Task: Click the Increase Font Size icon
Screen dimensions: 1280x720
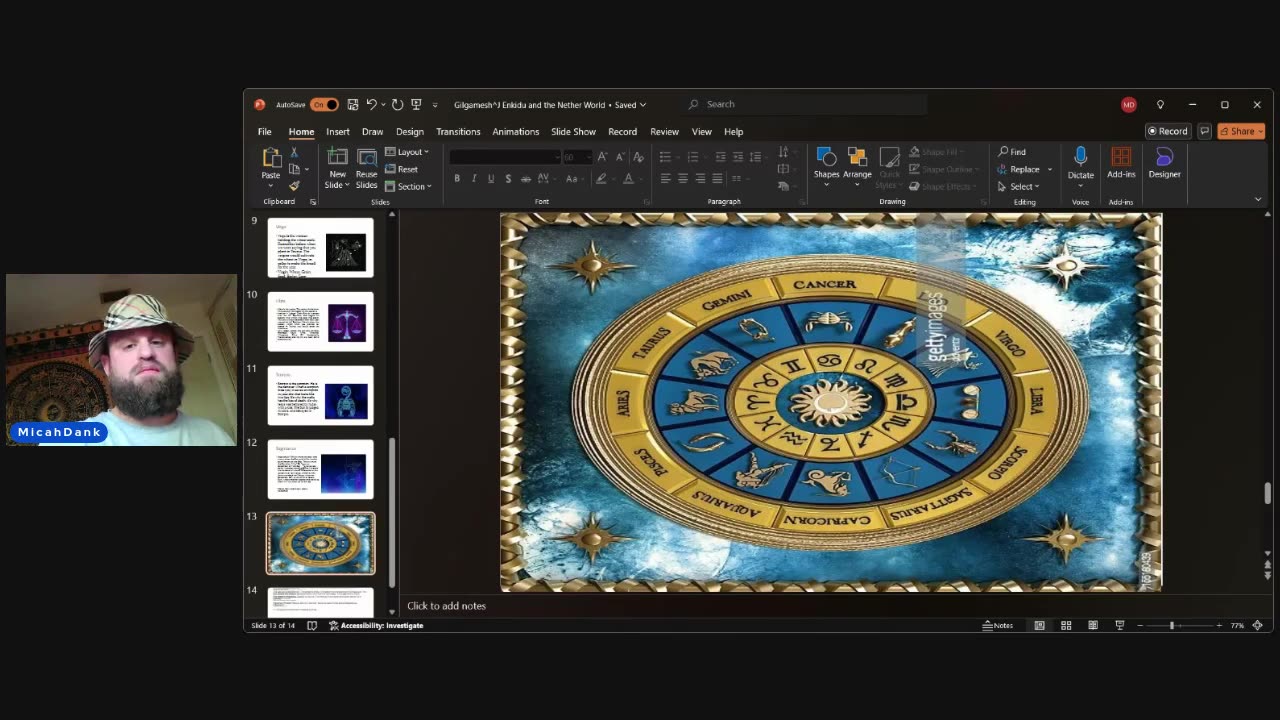Action: click(602, 157)
